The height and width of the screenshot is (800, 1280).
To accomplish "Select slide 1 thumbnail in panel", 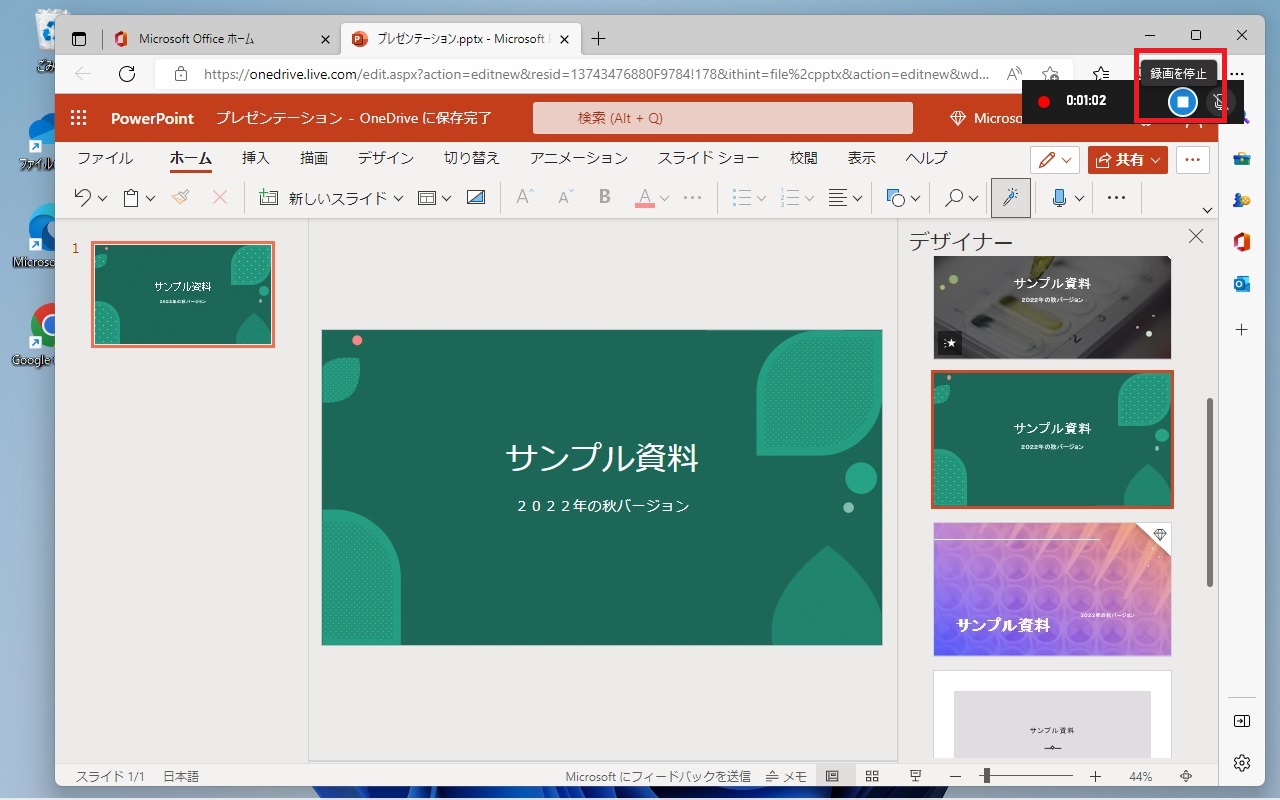I will tap(183, 294).
